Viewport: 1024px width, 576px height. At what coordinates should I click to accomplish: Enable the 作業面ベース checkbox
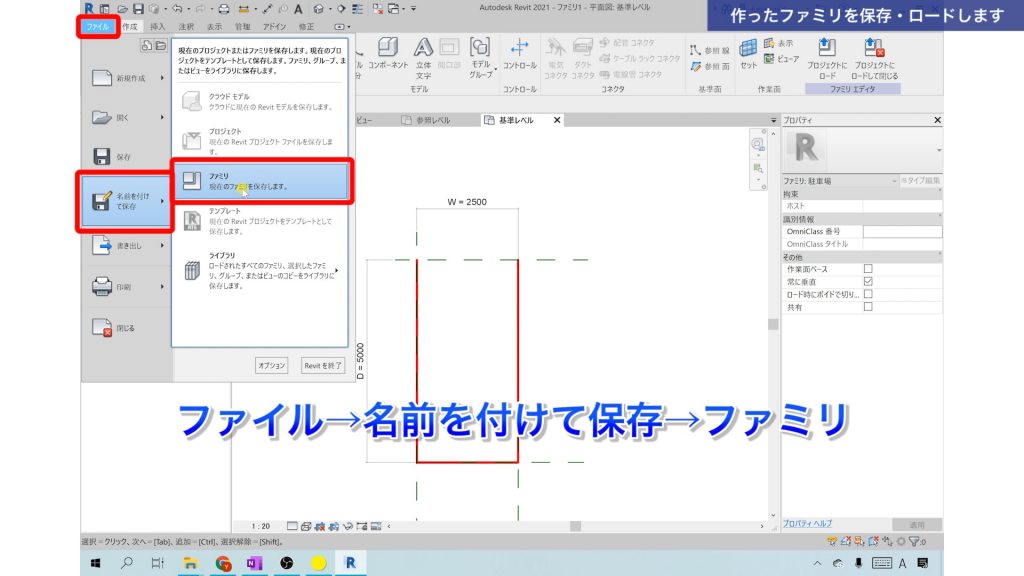pyautogui.click(x=868, y=267)
